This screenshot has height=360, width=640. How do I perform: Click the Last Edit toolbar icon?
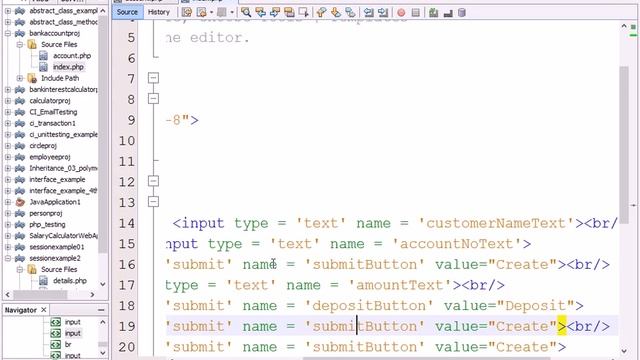pyautogui.click(x=187, y=13)
